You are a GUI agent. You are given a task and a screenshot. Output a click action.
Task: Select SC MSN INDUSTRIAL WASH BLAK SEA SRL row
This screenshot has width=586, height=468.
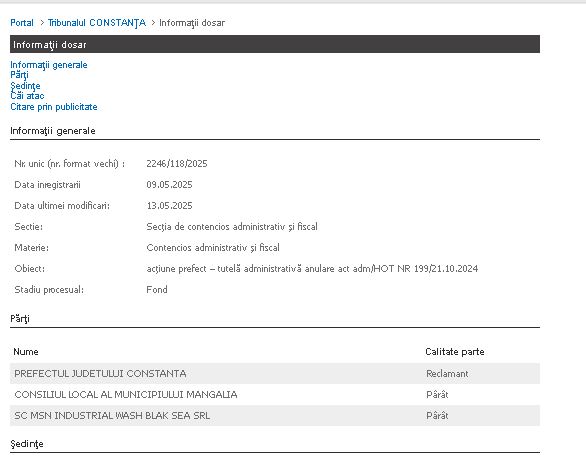(x=275, y=415)
